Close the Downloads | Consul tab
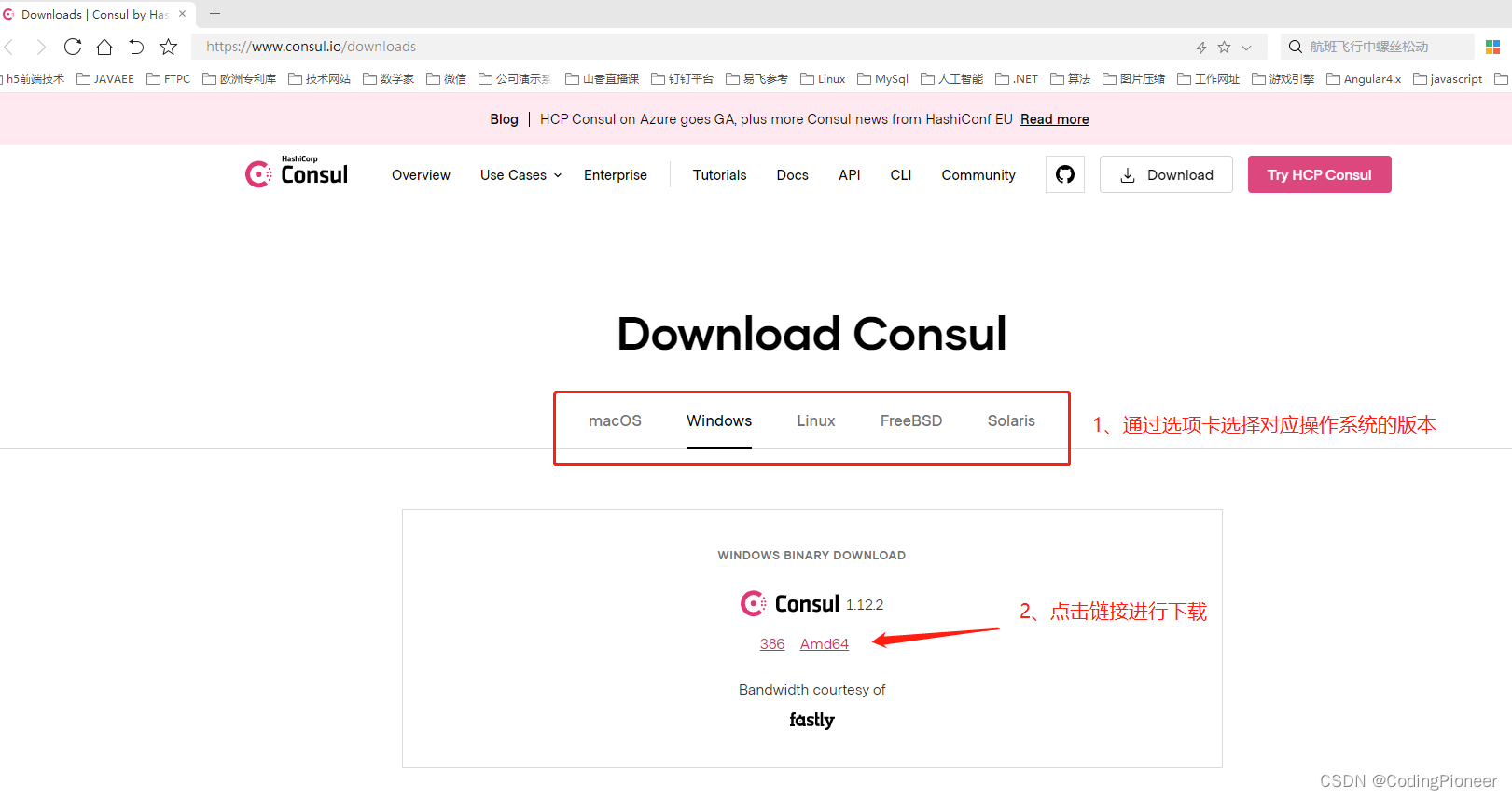1512x799 pixels. [x=182, y=14]
